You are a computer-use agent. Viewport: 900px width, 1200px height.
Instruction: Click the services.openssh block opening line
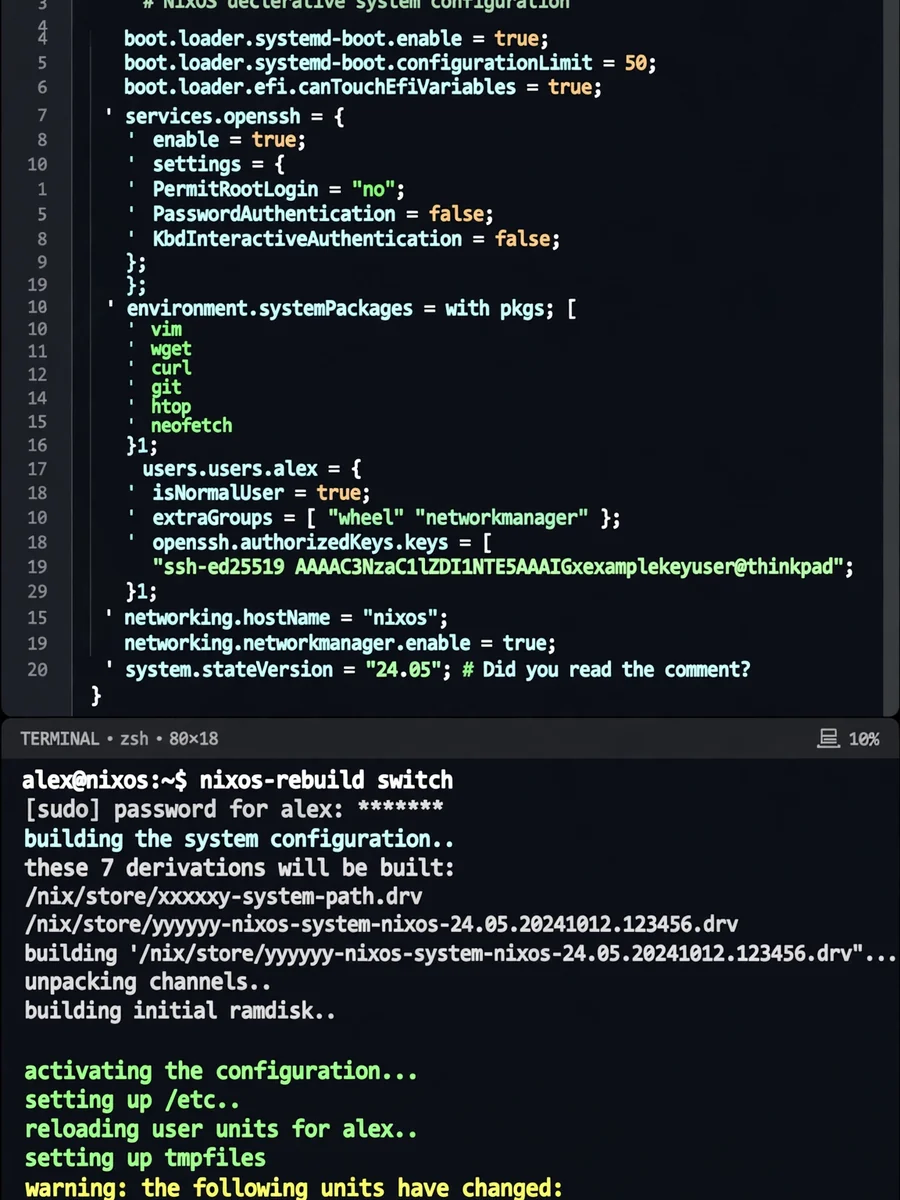(x=235, y=117)
